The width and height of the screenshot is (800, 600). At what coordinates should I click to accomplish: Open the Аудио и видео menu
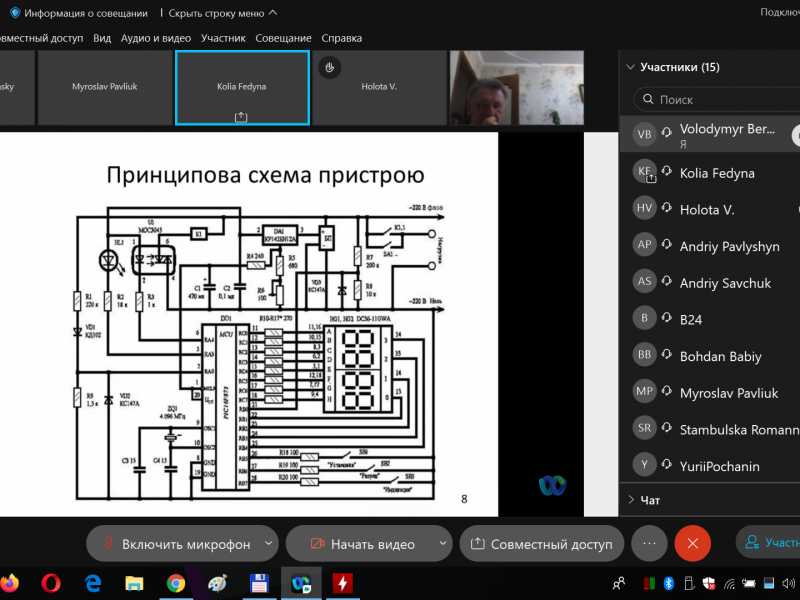click(x=156, y=38)
